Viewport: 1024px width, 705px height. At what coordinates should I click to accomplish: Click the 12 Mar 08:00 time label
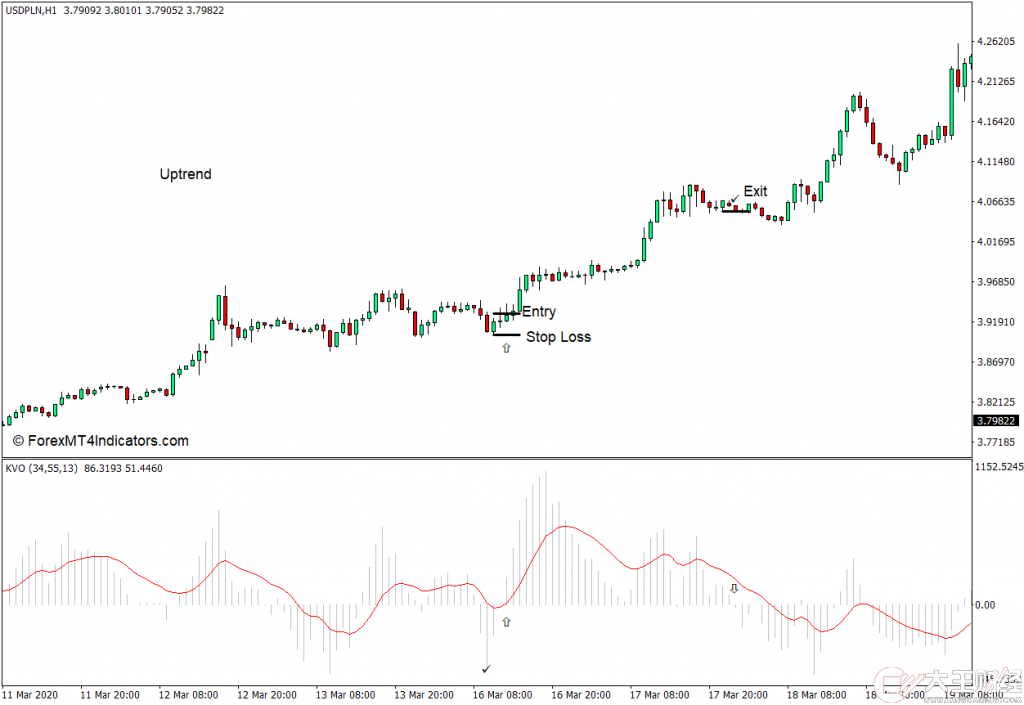[x=188, y=695]
